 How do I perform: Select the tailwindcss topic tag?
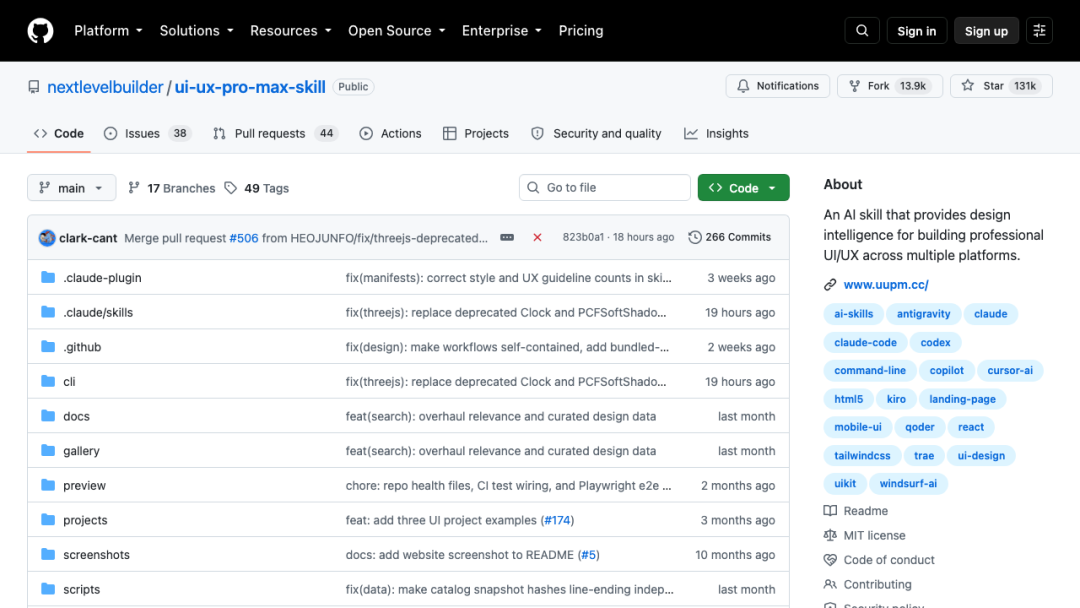862,455
